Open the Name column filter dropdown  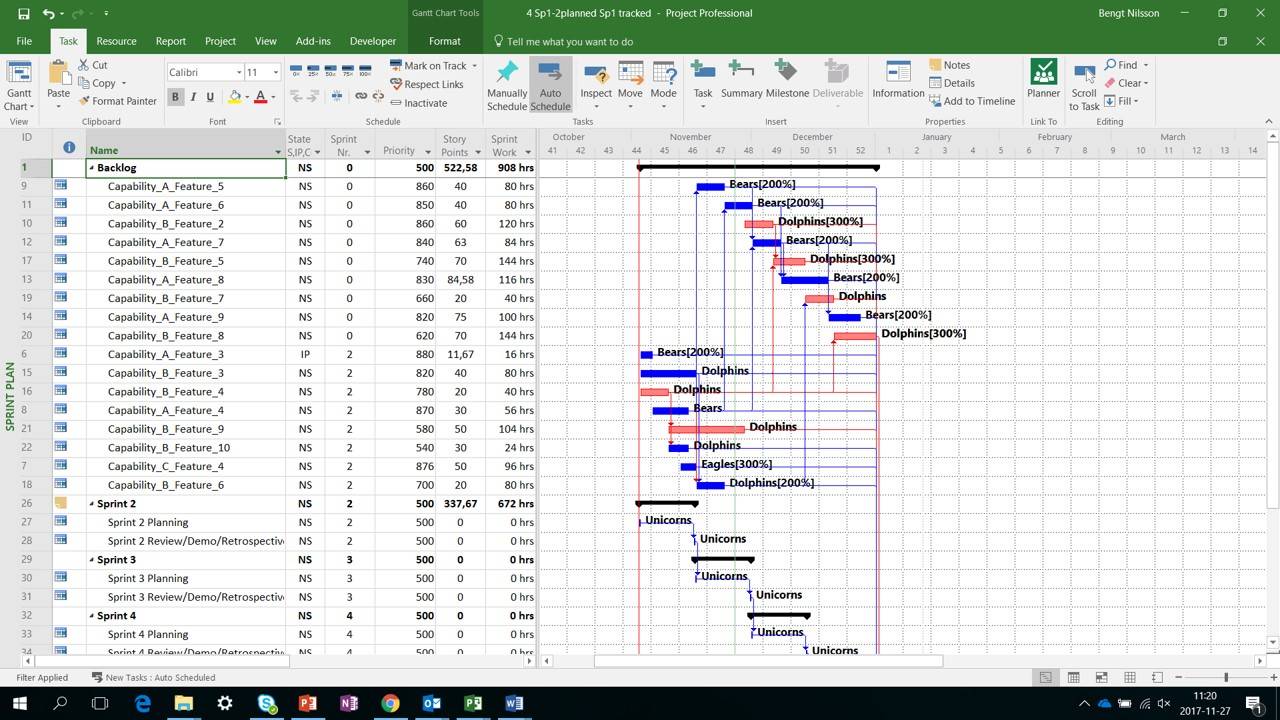(x=278, y=152)
